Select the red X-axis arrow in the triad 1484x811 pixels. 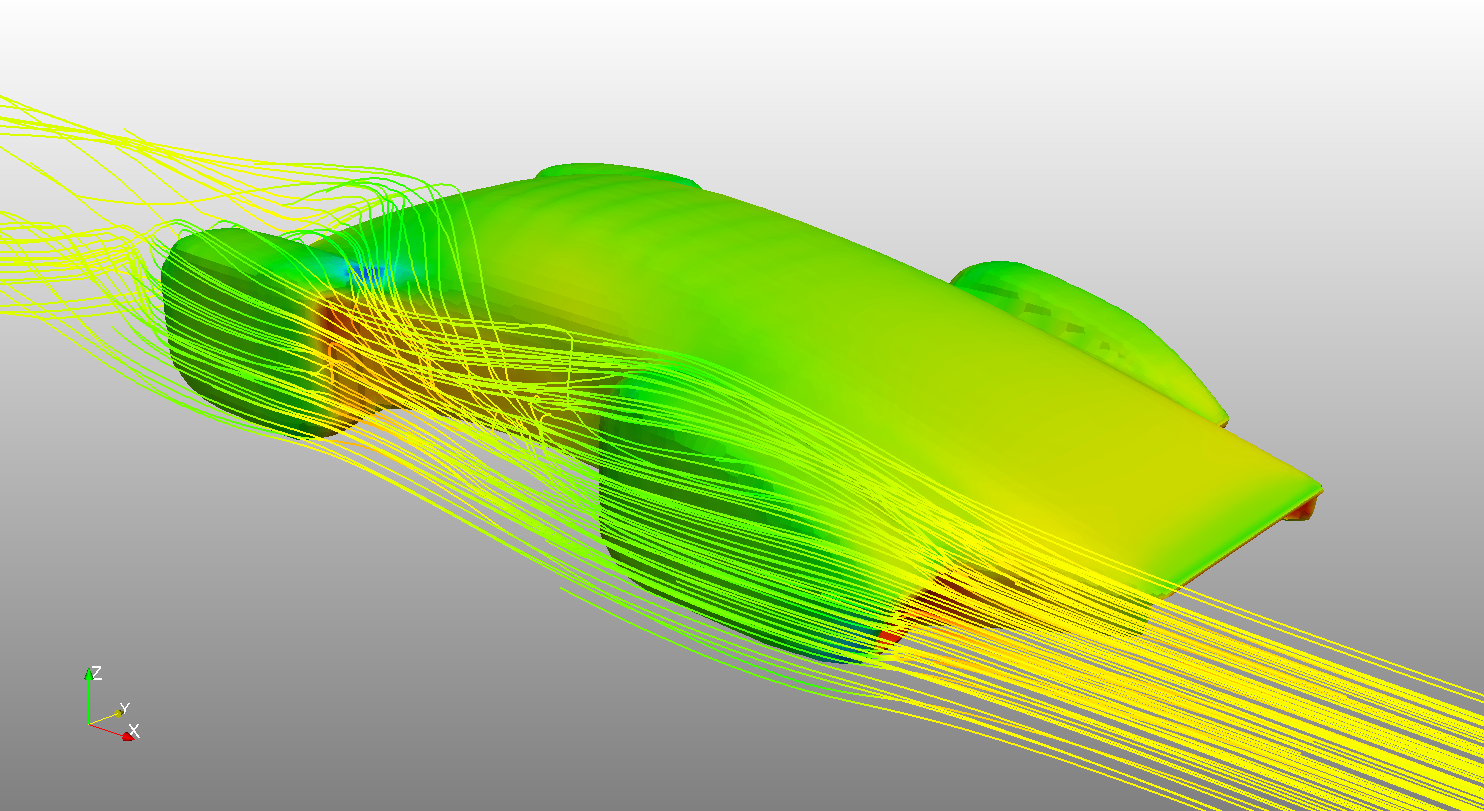tap(128, 738)
